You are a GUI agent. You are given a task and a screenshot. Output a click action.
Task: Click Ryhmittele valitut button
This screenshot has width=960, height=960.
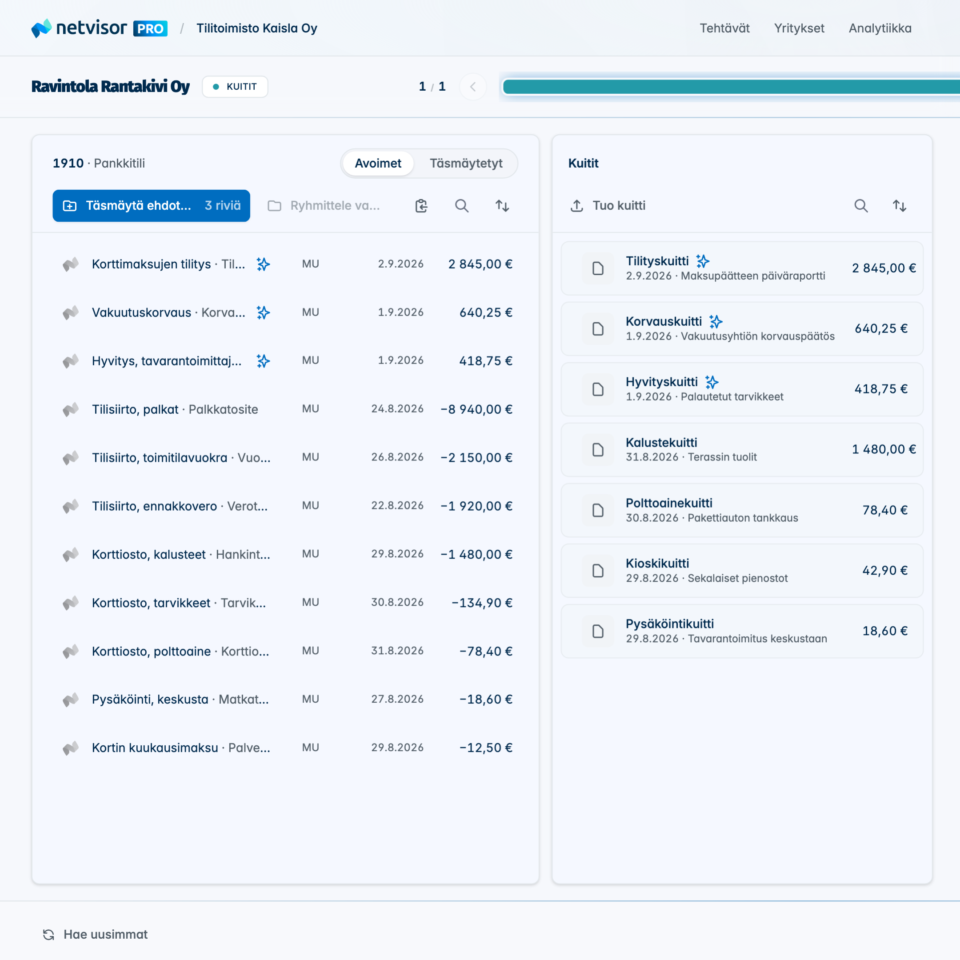point(324,206)
